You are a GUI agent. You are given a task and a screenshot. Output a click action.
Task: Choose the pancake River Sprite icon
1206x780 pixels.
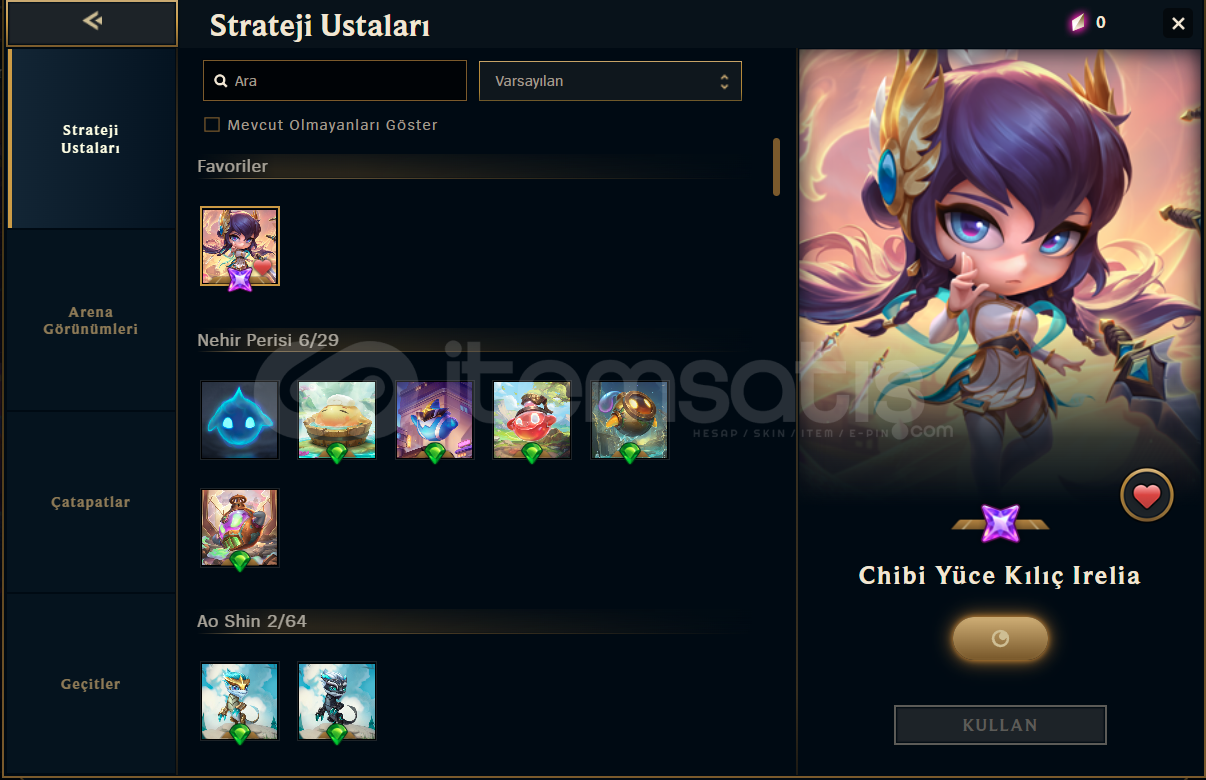click(x=337, y=420)
